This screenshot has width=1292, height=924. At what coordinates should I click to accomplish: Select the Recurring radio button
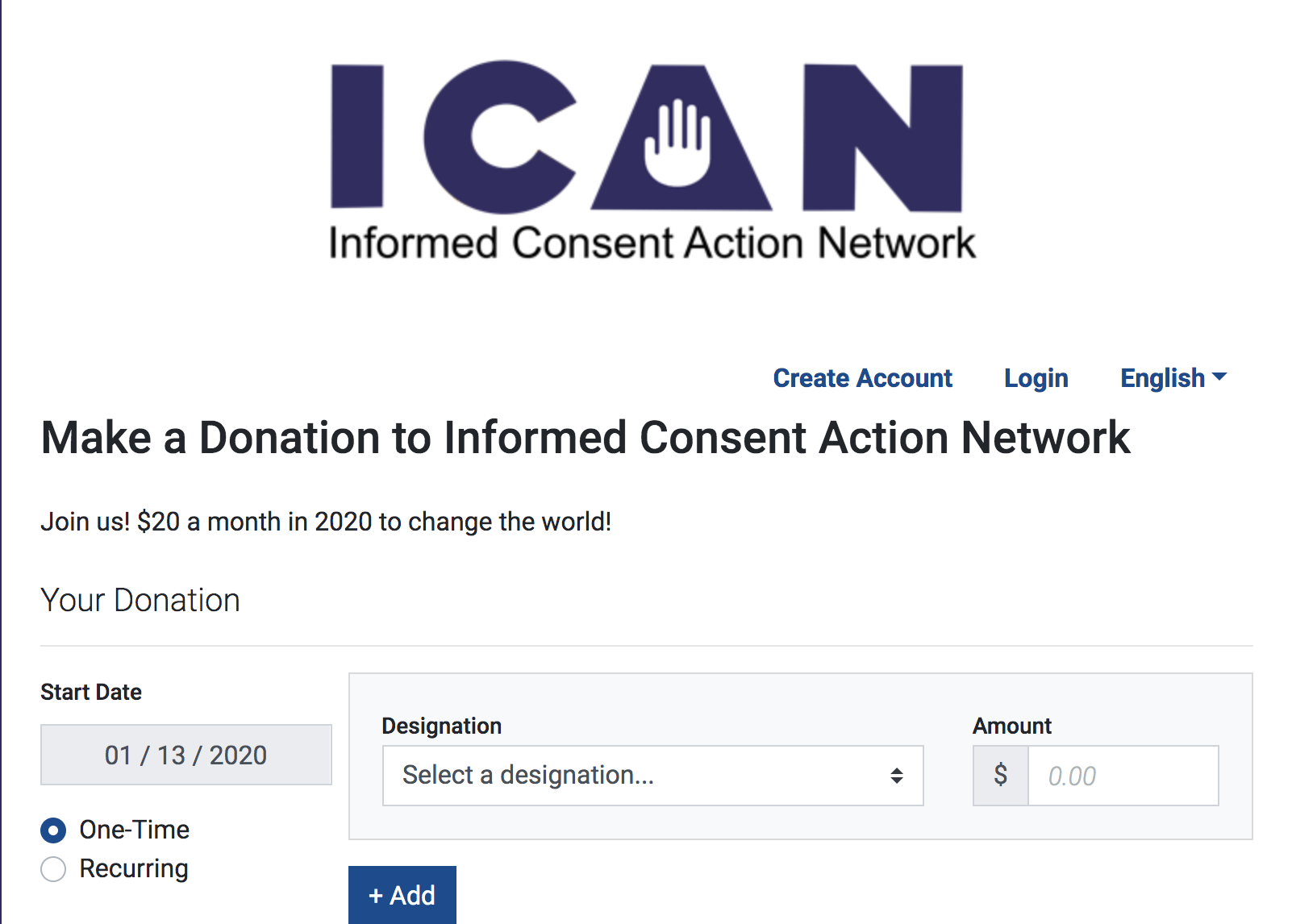point(53,868)
